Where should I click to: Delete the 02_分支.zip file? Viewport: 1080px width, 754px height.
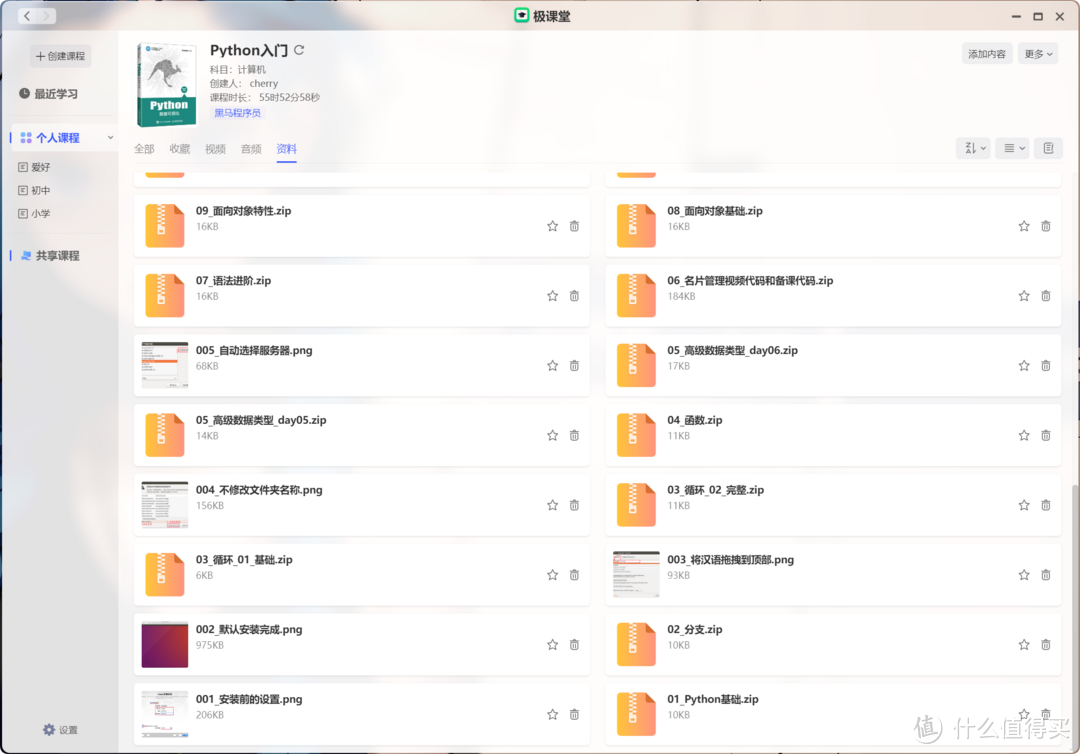coord(1046,645)
